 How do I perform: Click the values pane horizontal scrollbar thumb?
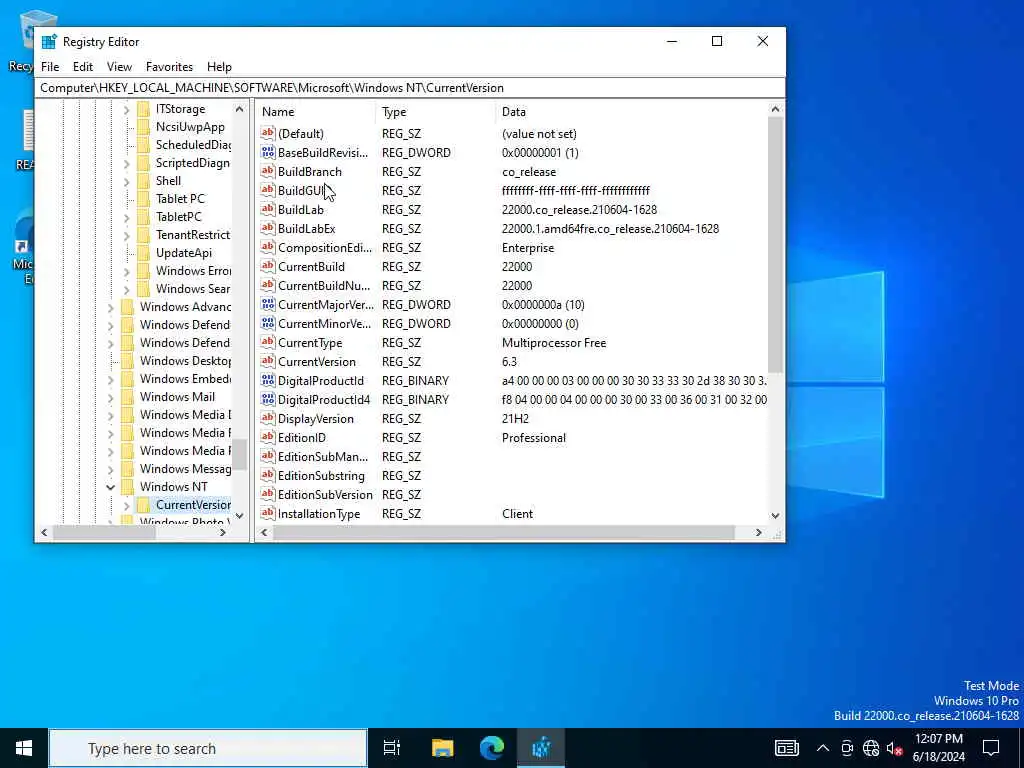click(x=504, y=532)
